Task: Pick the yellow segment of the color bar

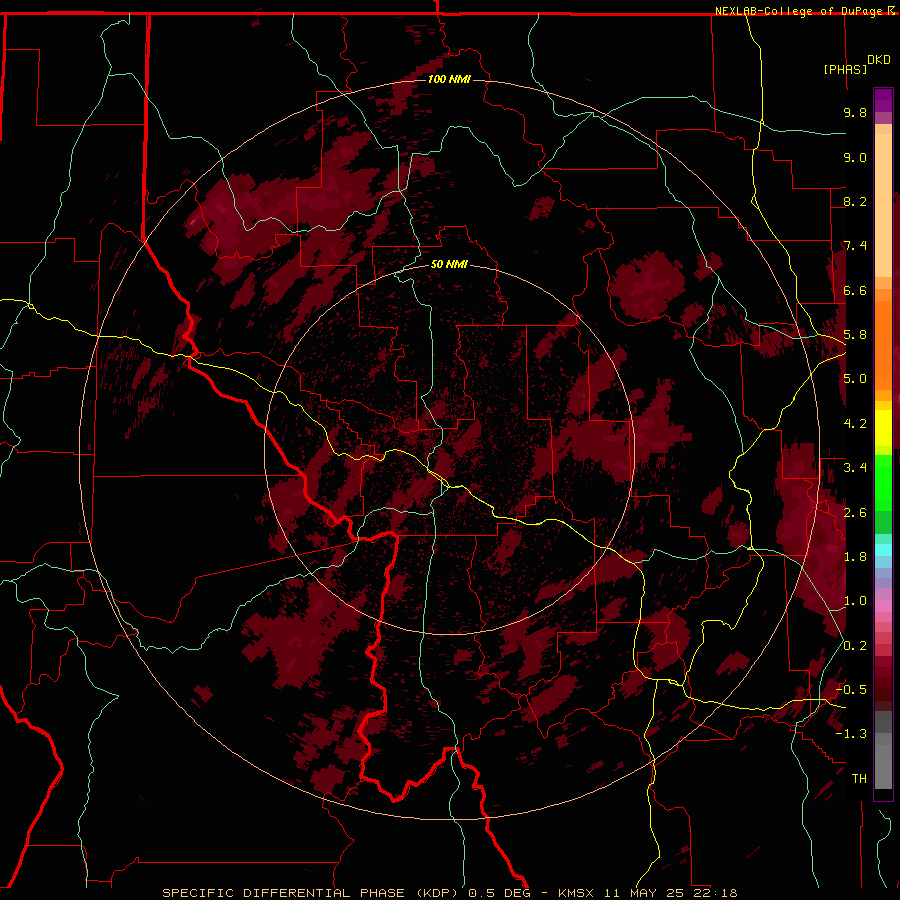Action: 883,428
